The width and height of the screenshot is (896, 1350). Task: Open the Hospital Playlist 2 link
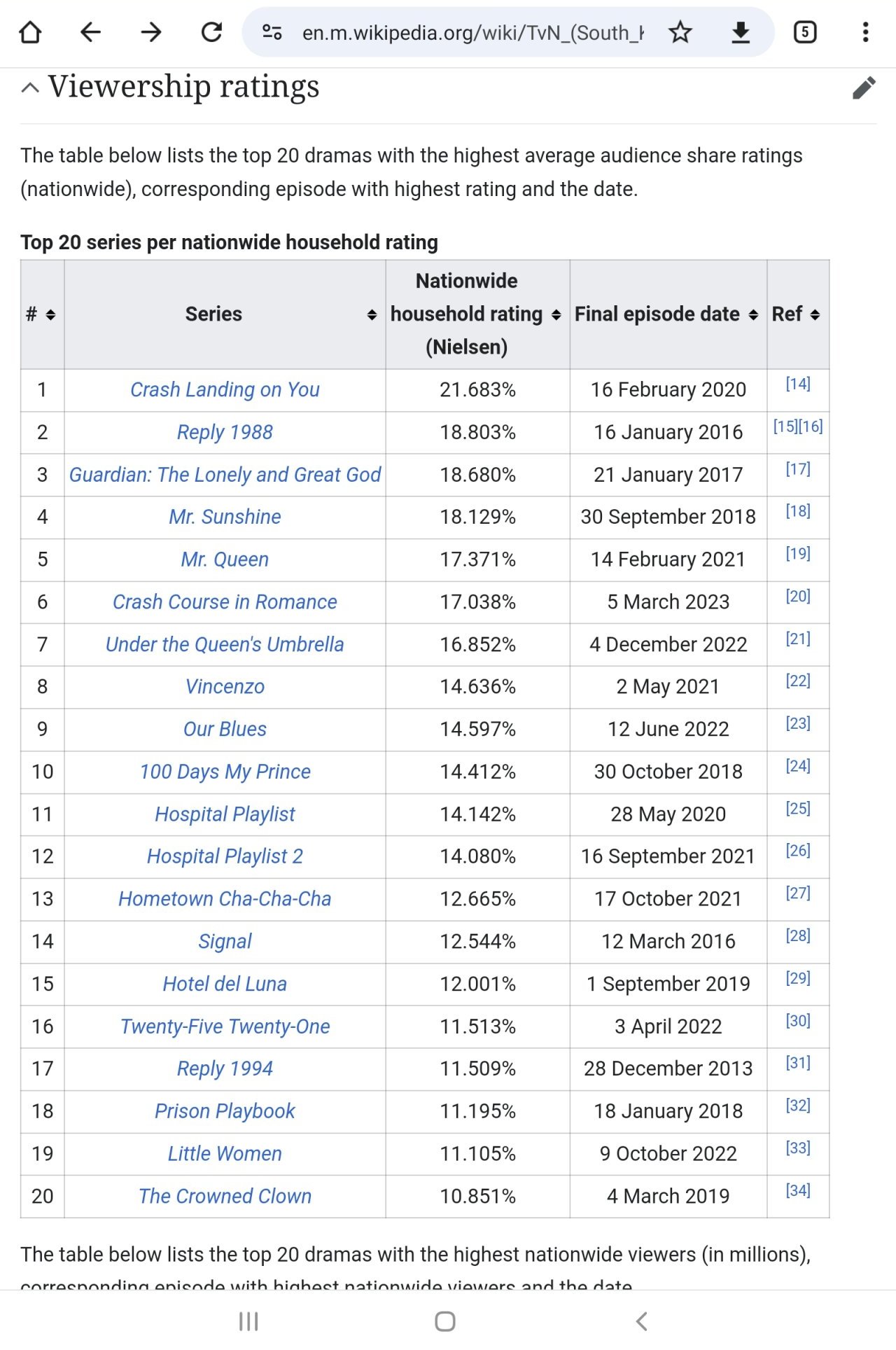(225, 856)
